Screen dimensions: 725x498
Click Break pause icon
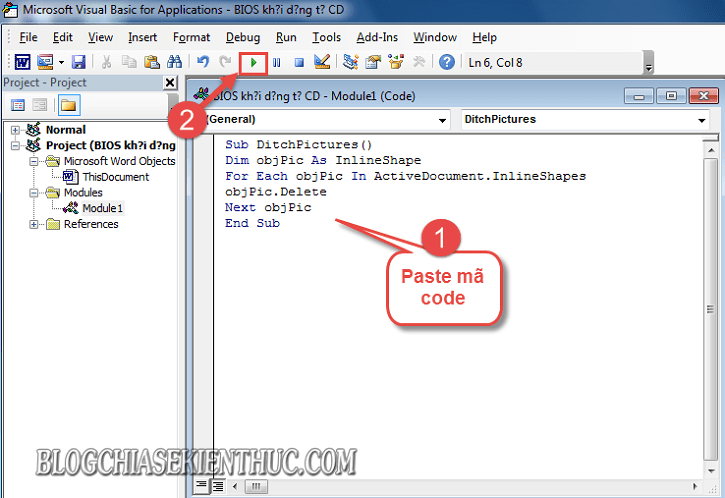coord(276,62)
